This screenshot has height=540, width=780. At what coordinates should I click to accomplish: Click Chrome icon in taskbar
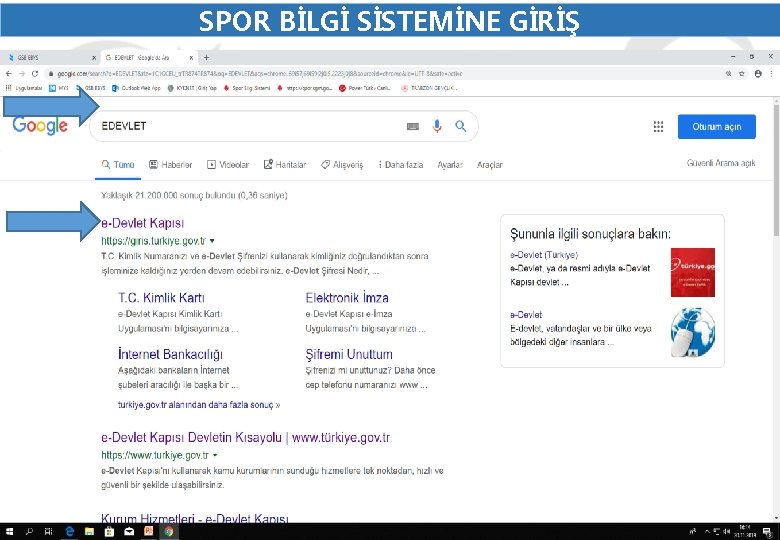pyautogui.click(x=169, y=531)
